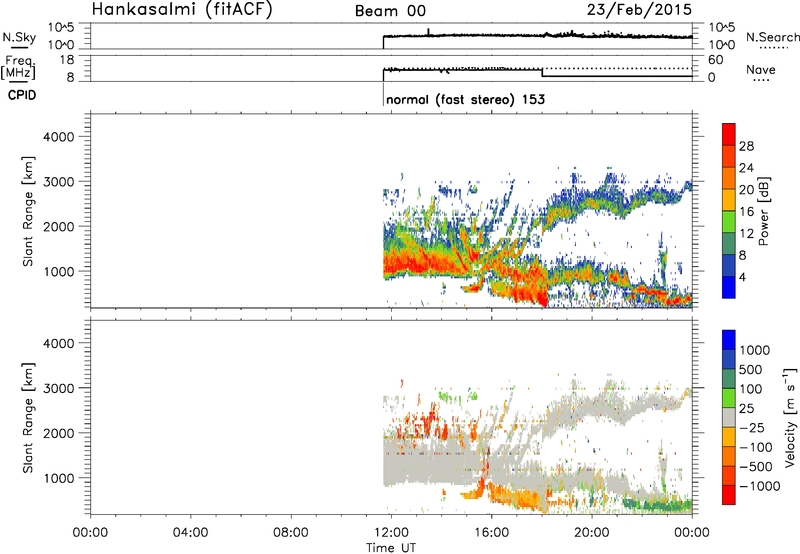Click Slant Range label of velocity panel

pos(28,418)
